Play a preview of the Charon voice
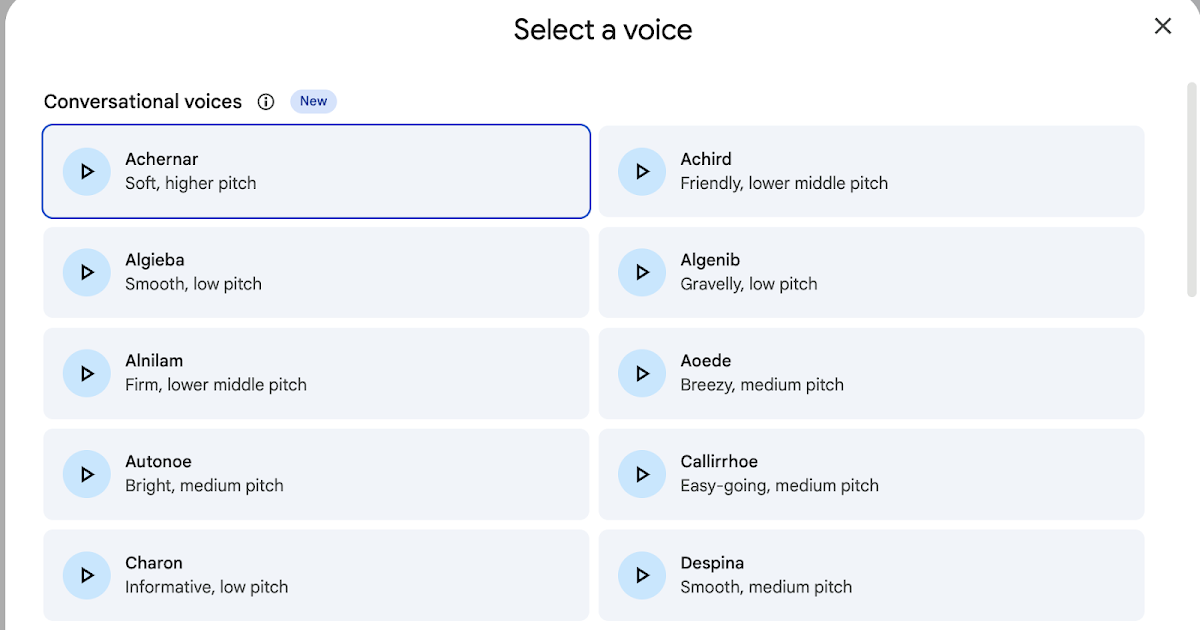1200x630 pixels. click(86, 575)
